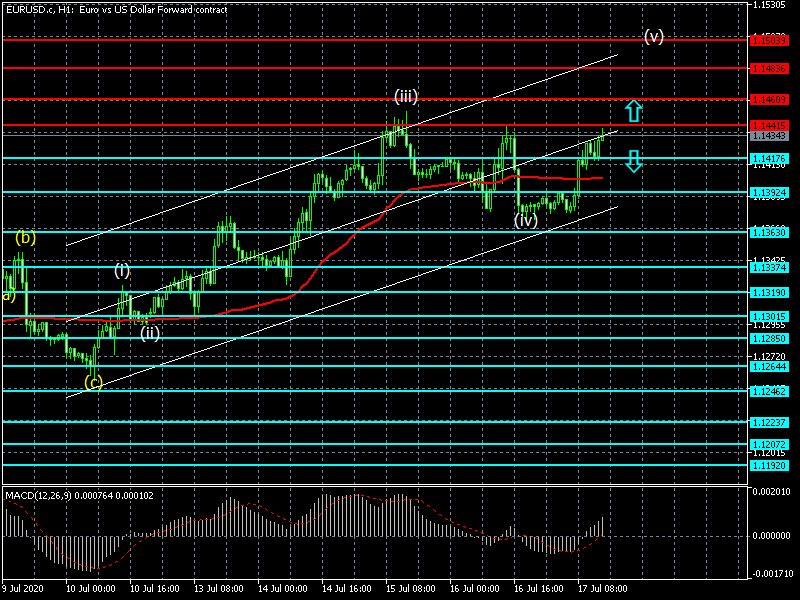Image resolution: width=800 pixels, height=600 pixels.
Task: Click the 10 Jul 16:00 time axis label
Action: [156, 588]
